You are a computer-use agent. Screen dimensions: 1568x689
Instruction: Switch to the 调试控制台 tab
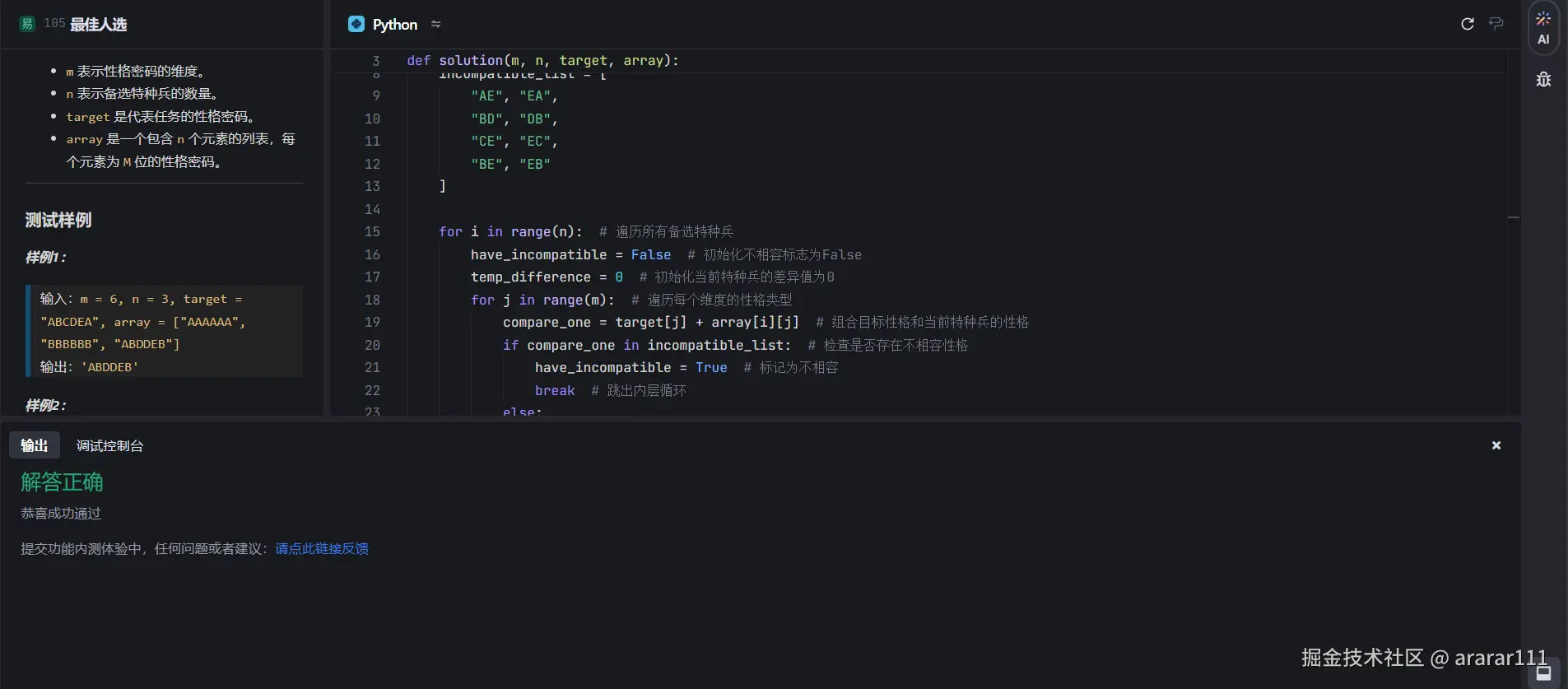click(x=109, y=445)
